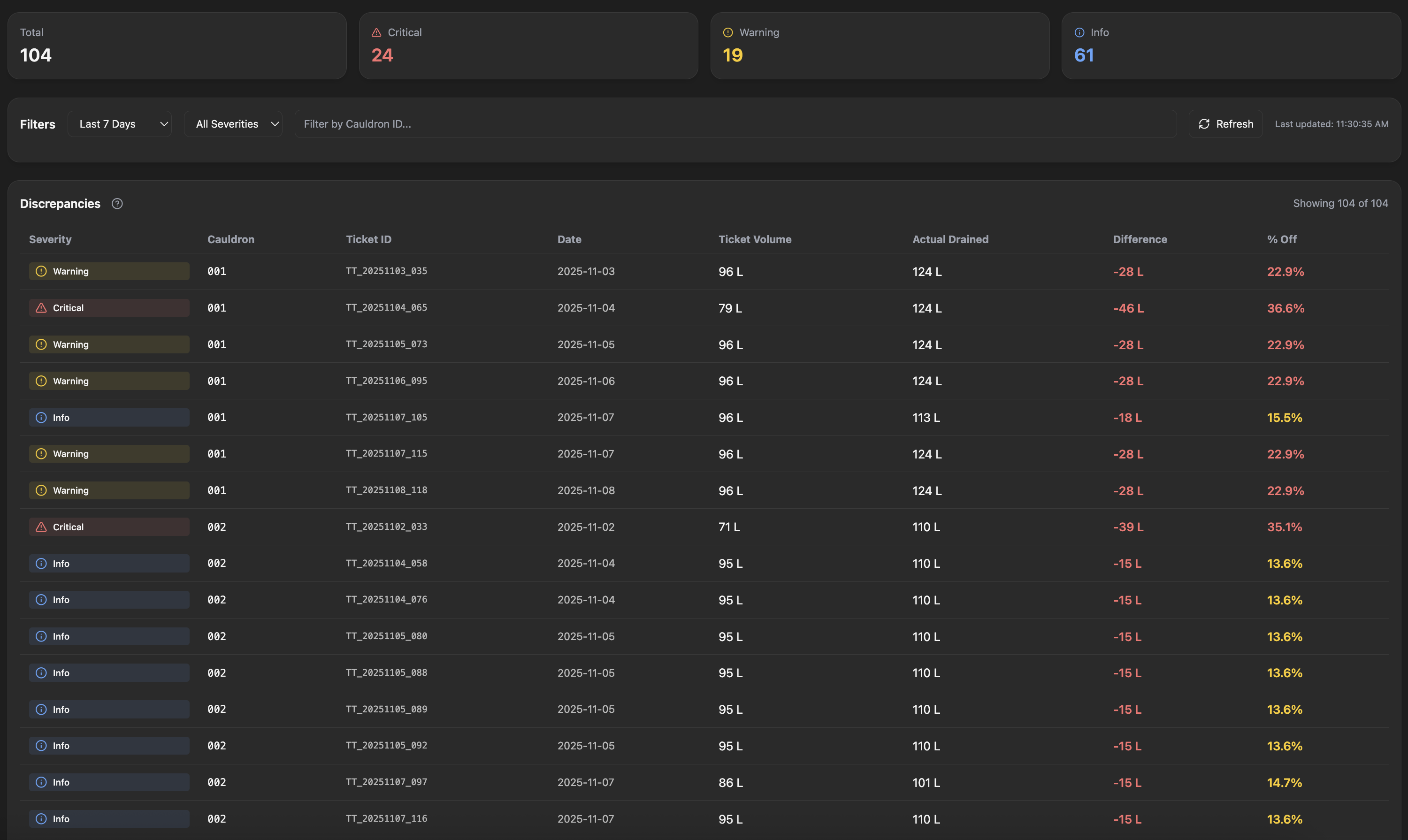This screenshot has height=840, width=1408.
Task: Click the Info card's circle-i icon
Action: pos(1079,33)
